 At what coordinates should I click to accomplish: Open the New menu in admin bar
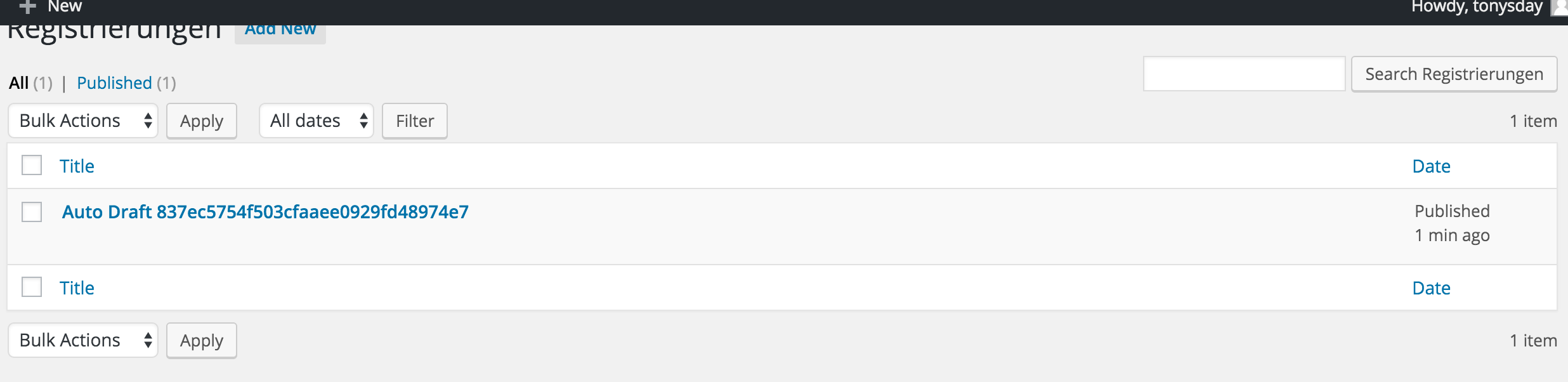(x=65, y=6)
